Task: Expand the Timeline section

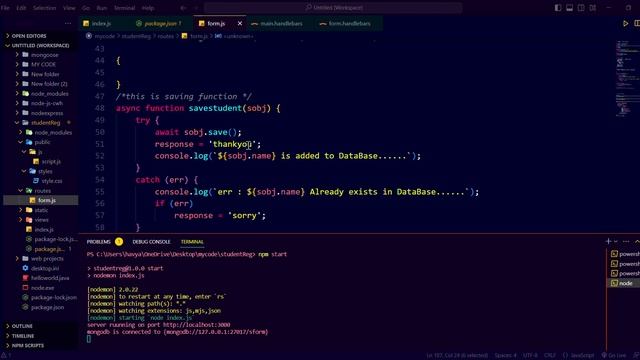Action: point(23,336)
